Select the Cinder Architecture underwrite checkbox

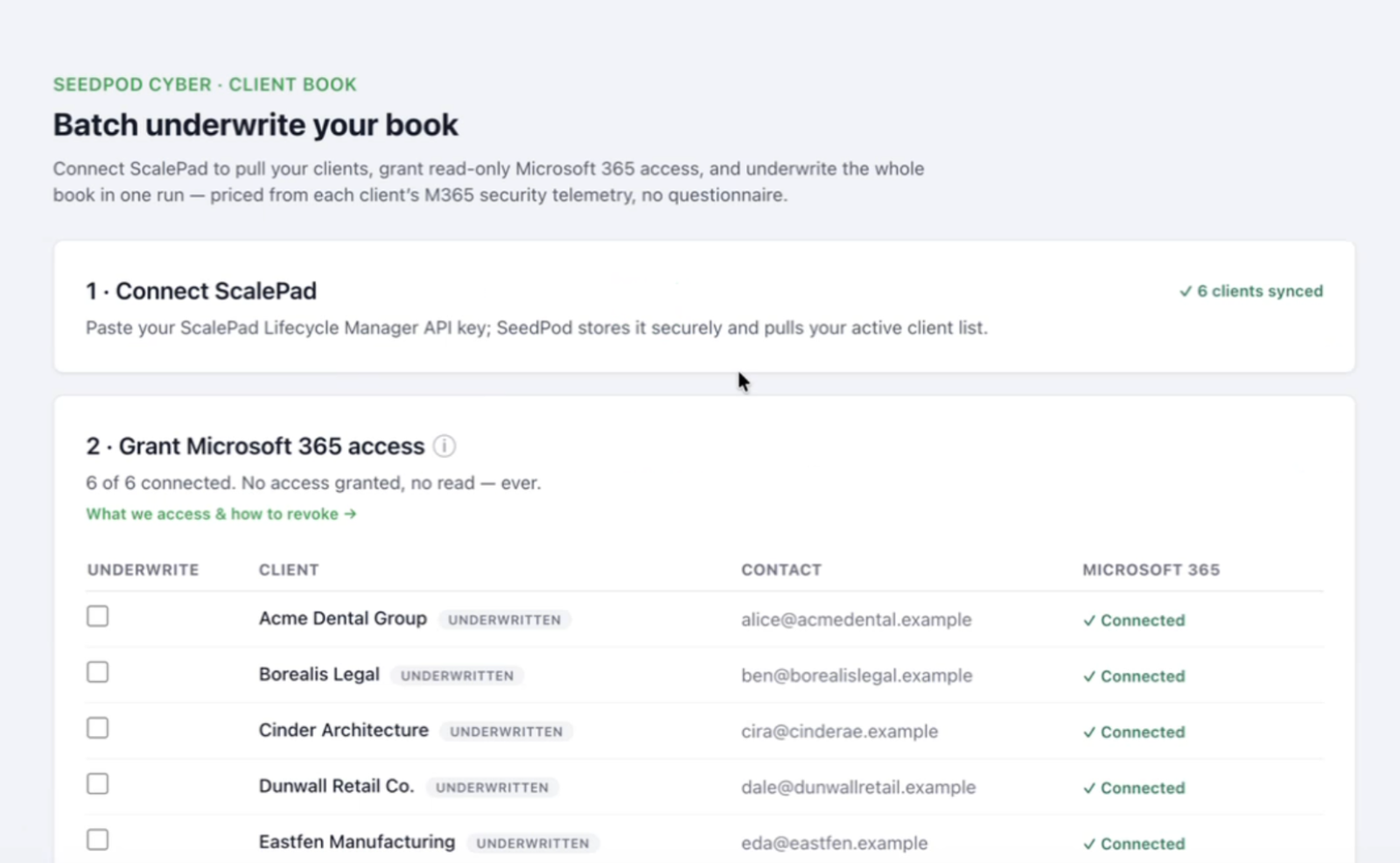98,728
